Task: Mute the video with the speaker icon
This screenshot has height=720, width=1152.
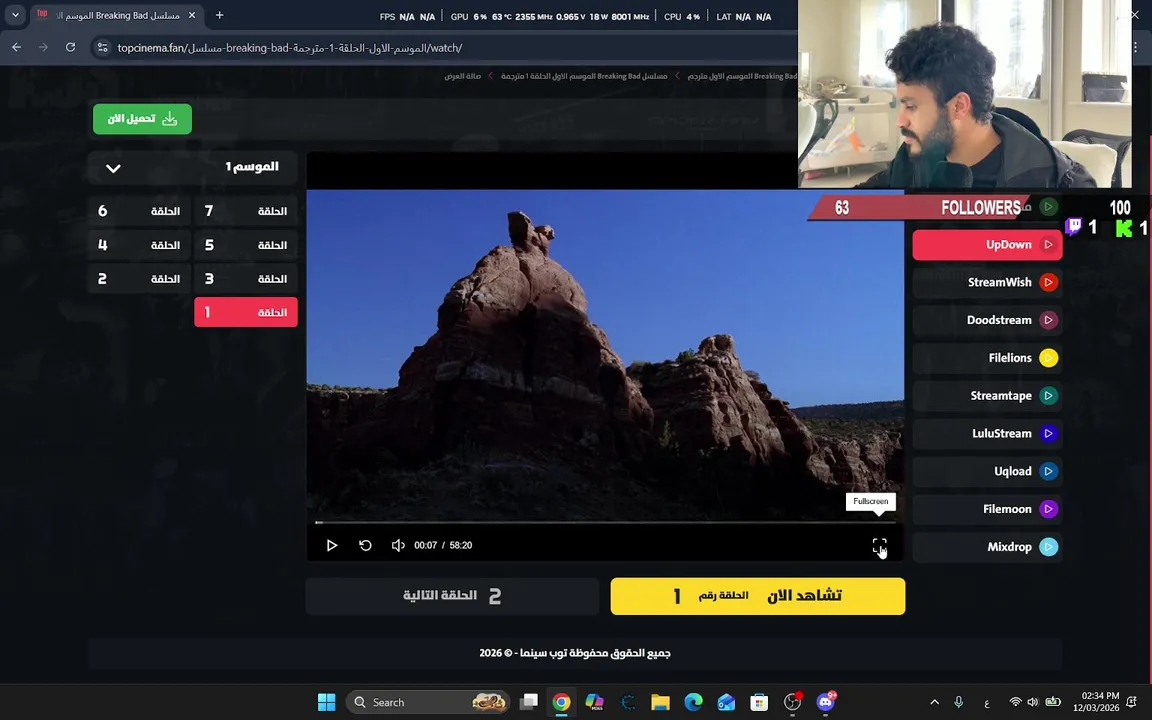Action: tap(398, 545)
